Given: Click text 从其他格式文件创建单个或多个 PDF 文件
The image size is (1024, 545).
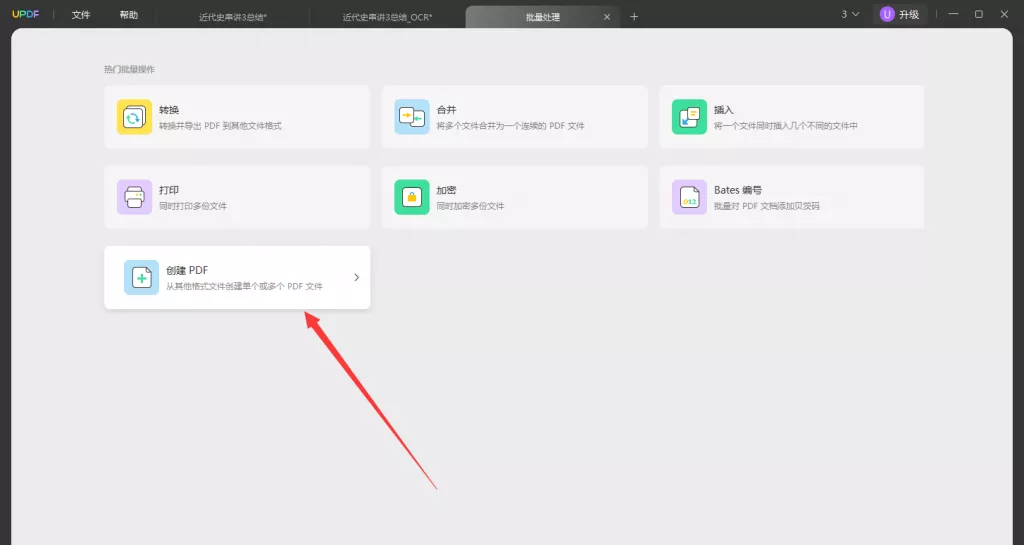Looking at the screenshot, I should tap(244, 286).
